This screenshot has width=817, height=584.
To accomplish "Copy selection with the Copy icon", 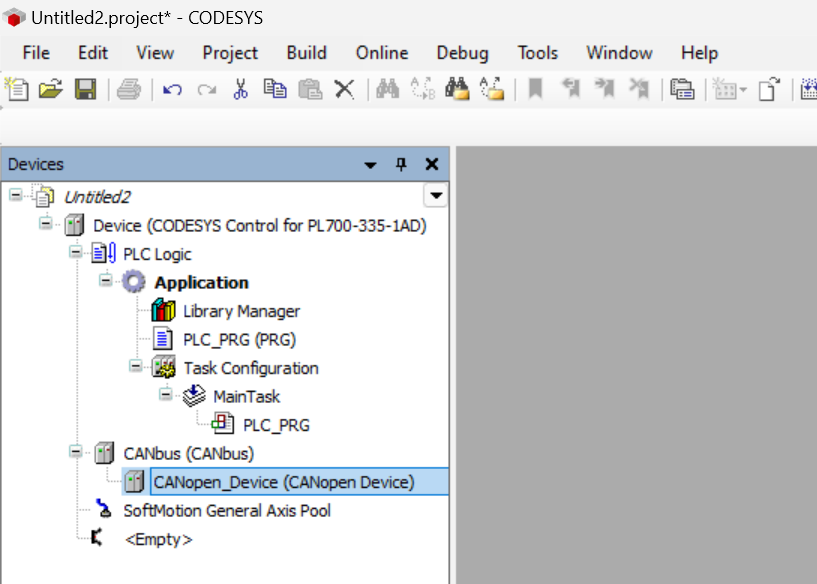I will point(275,89).
